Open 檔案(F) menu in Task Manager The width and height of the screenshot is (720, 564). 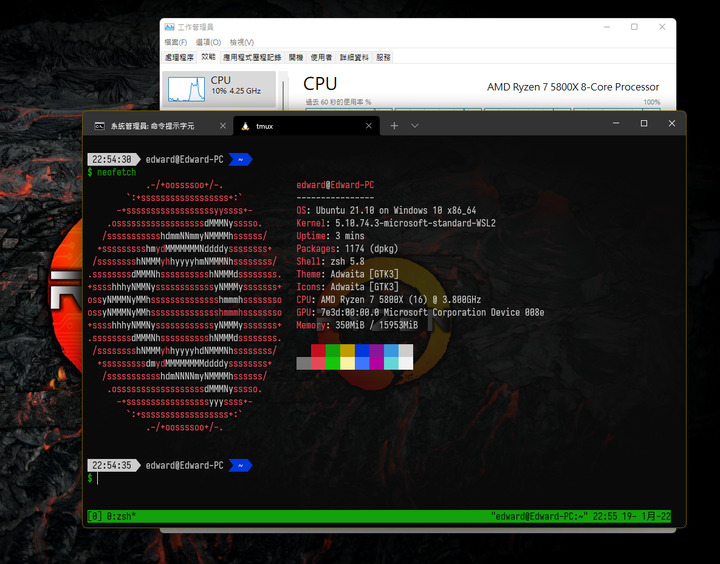[175, 42]
